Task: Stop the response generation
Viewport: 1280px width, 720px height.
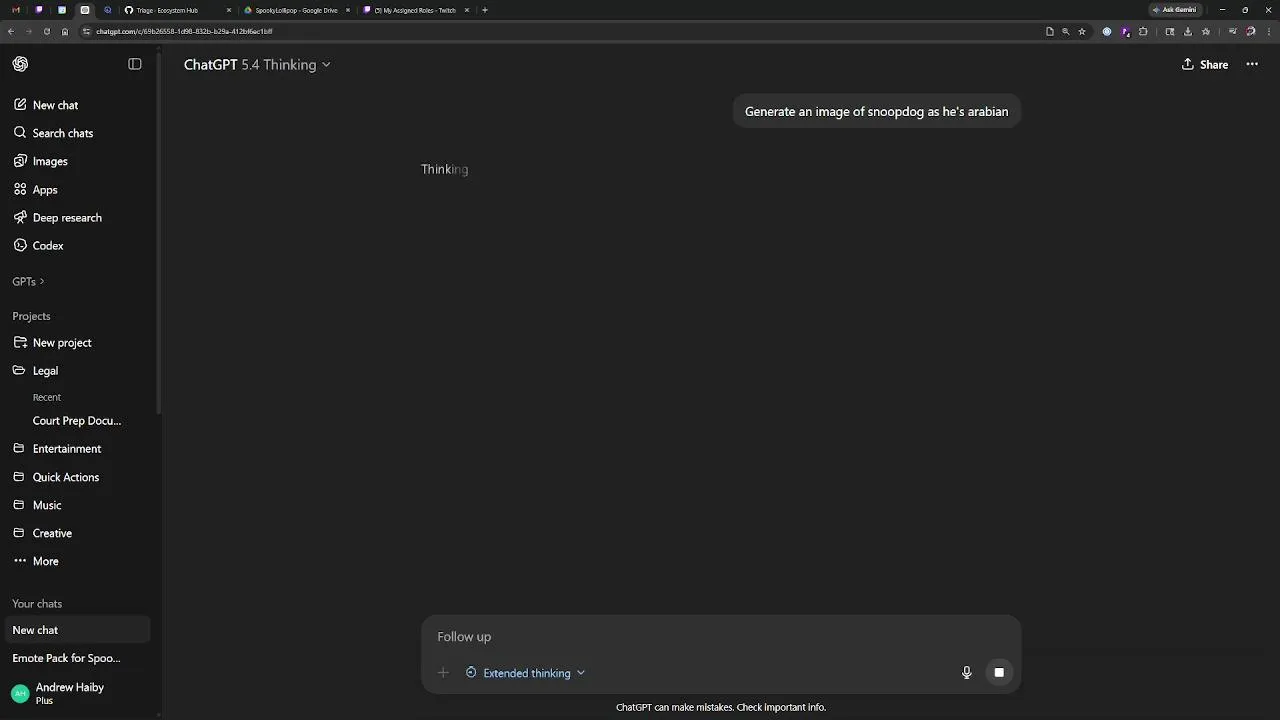Action: click(999, 673)
